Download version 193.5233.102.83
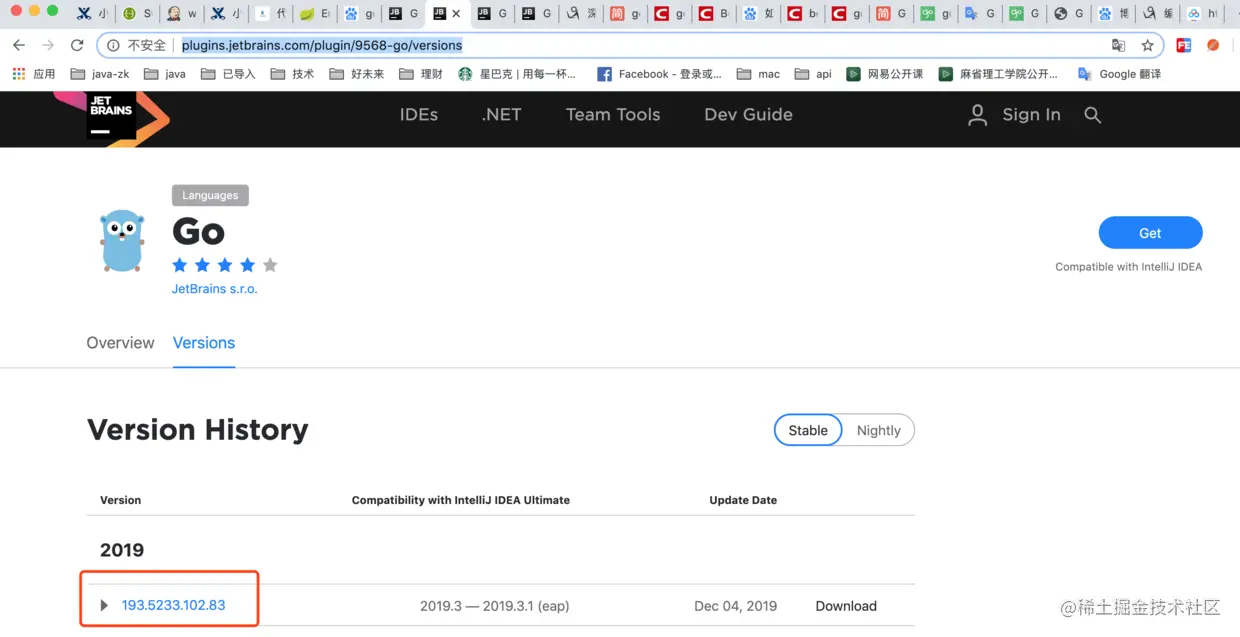 (x=846, y=606)
